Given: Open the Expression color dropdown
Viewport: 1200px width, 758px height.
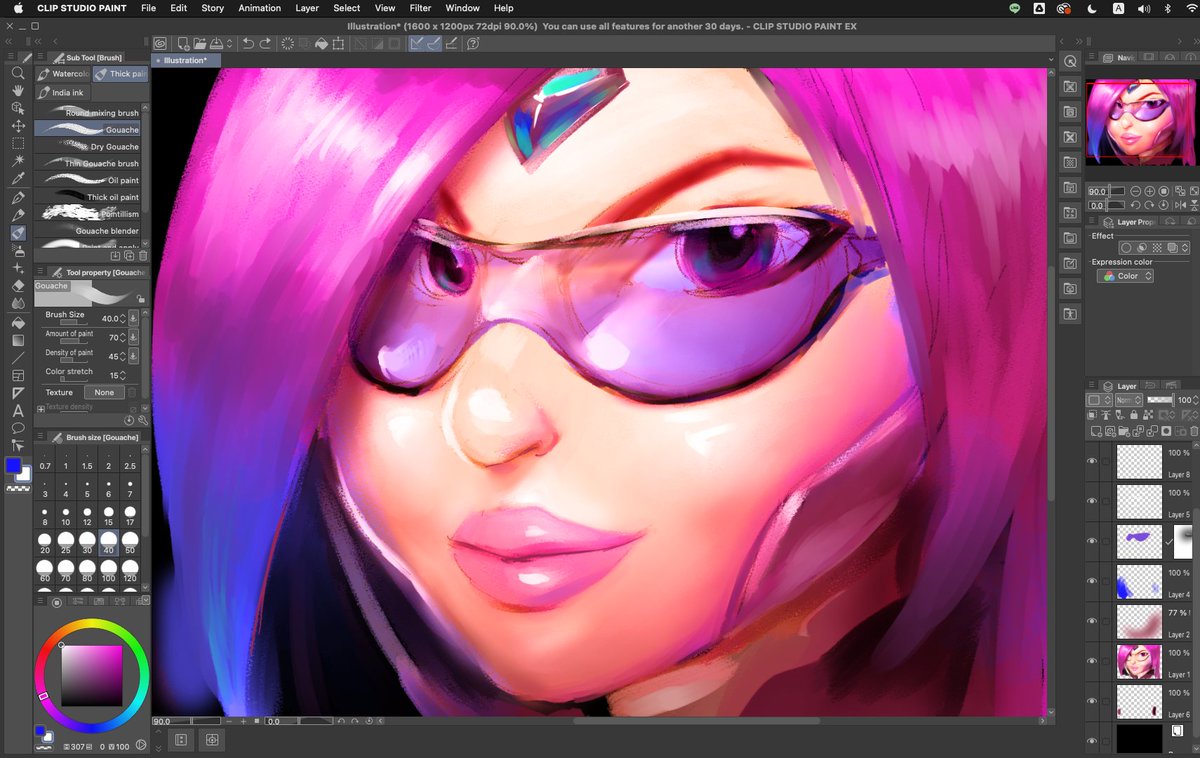Looking at the screenshot, I should tap(1125, 276).
